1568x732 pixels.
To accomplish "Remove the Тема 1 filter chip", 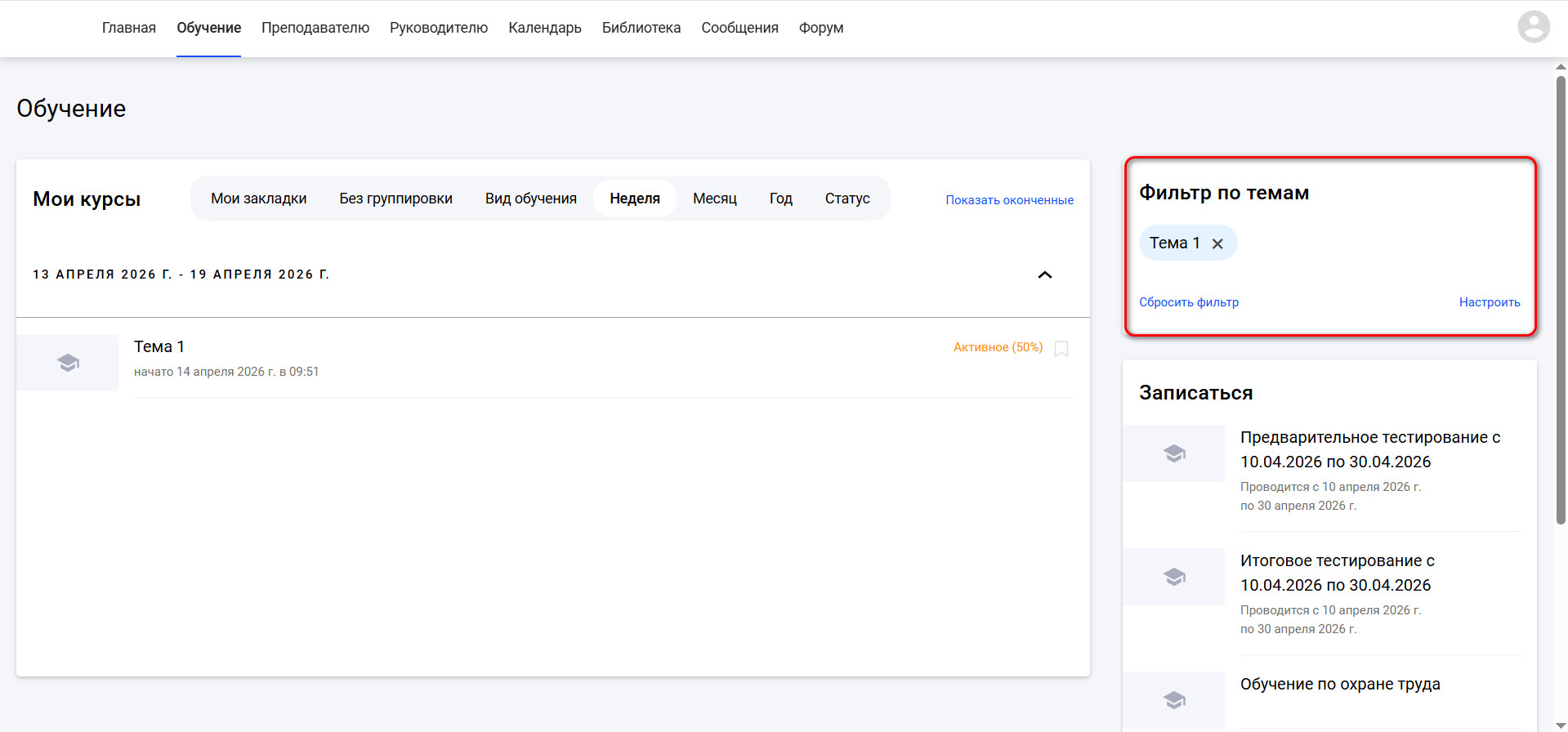I will [1217, 243].
